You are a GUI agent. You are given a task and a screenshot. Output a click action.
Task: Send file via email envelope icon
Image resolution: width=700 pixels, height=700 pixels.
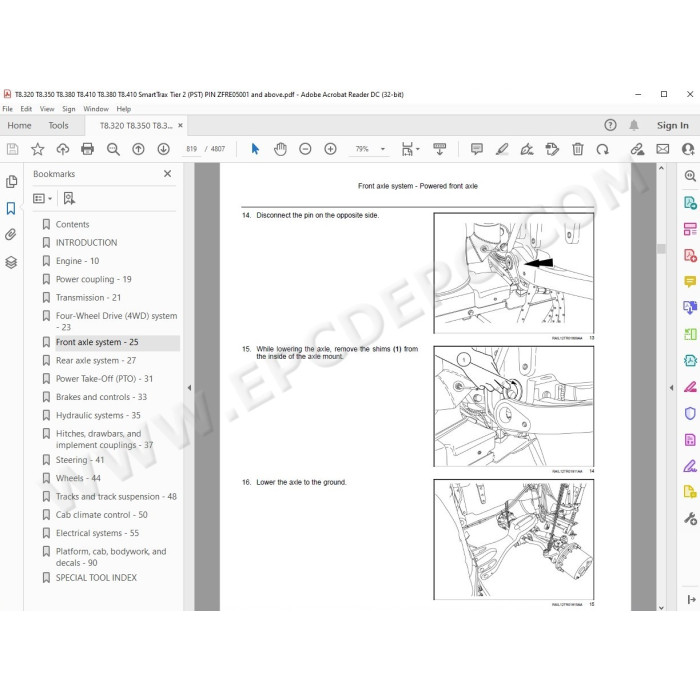click(x=663, y=149)
